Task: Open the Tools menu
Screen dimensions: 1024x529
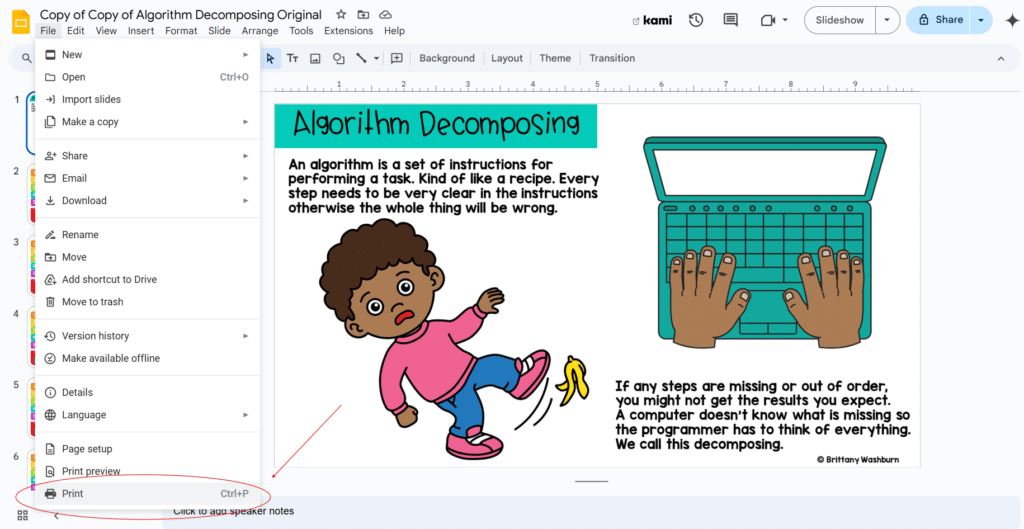Action: pyautogui.click(x=302, y=31)
